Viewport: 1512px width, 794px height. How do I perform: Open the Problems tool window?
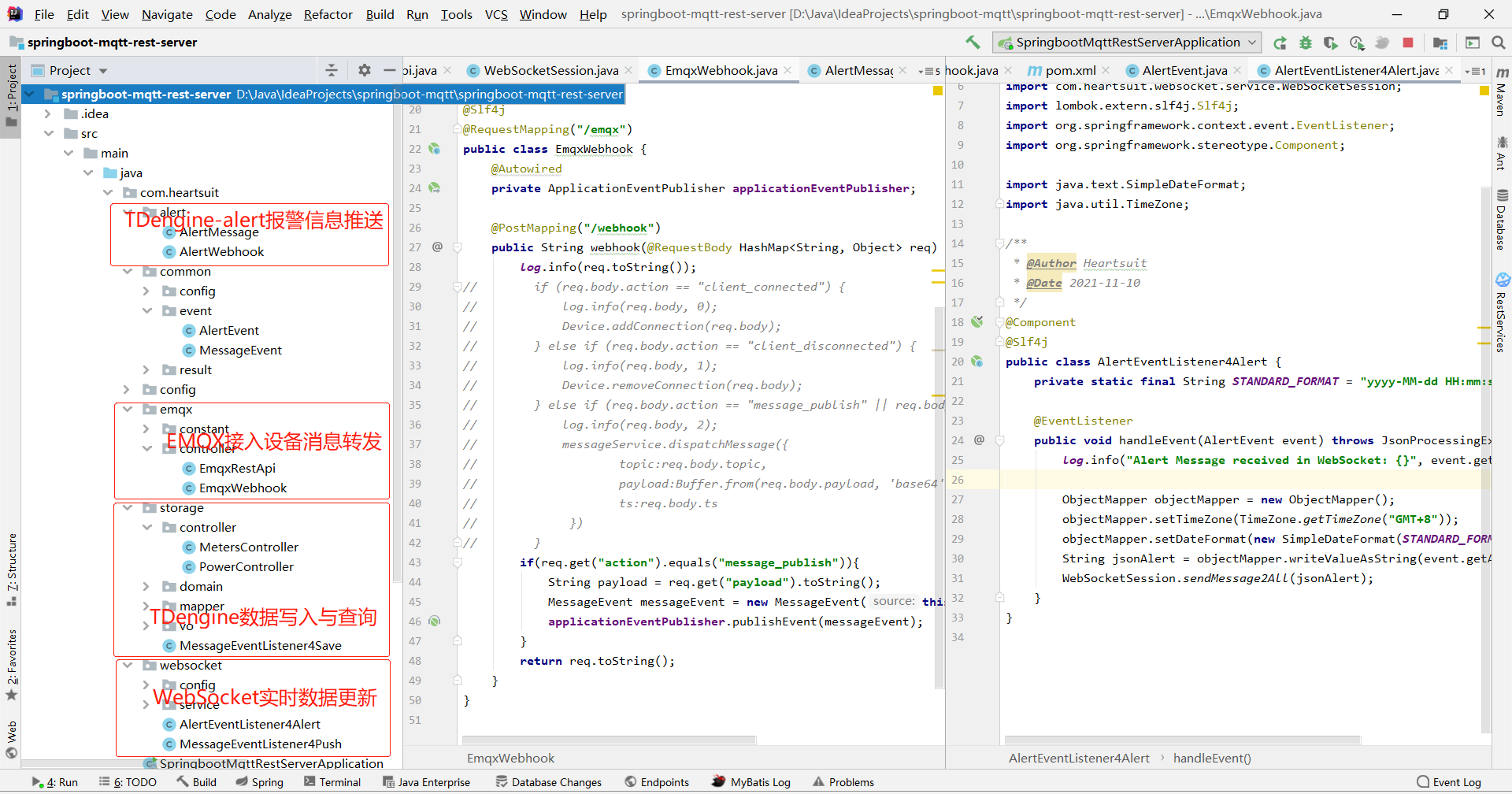coord(843,782)
